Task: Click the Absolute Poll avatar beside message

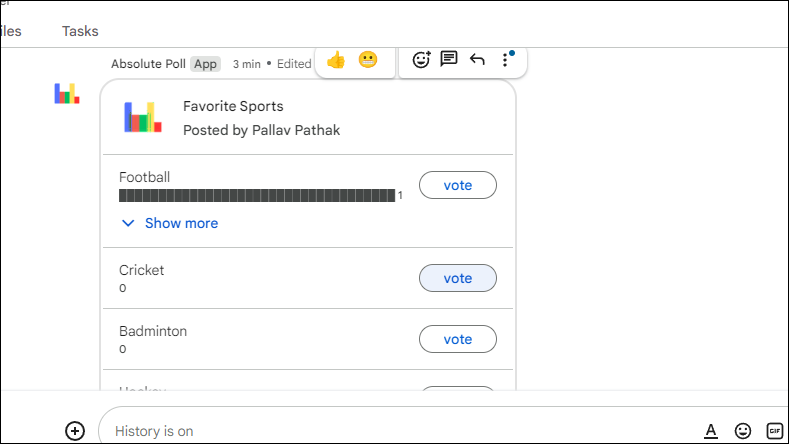Action: tap(66, 93)
